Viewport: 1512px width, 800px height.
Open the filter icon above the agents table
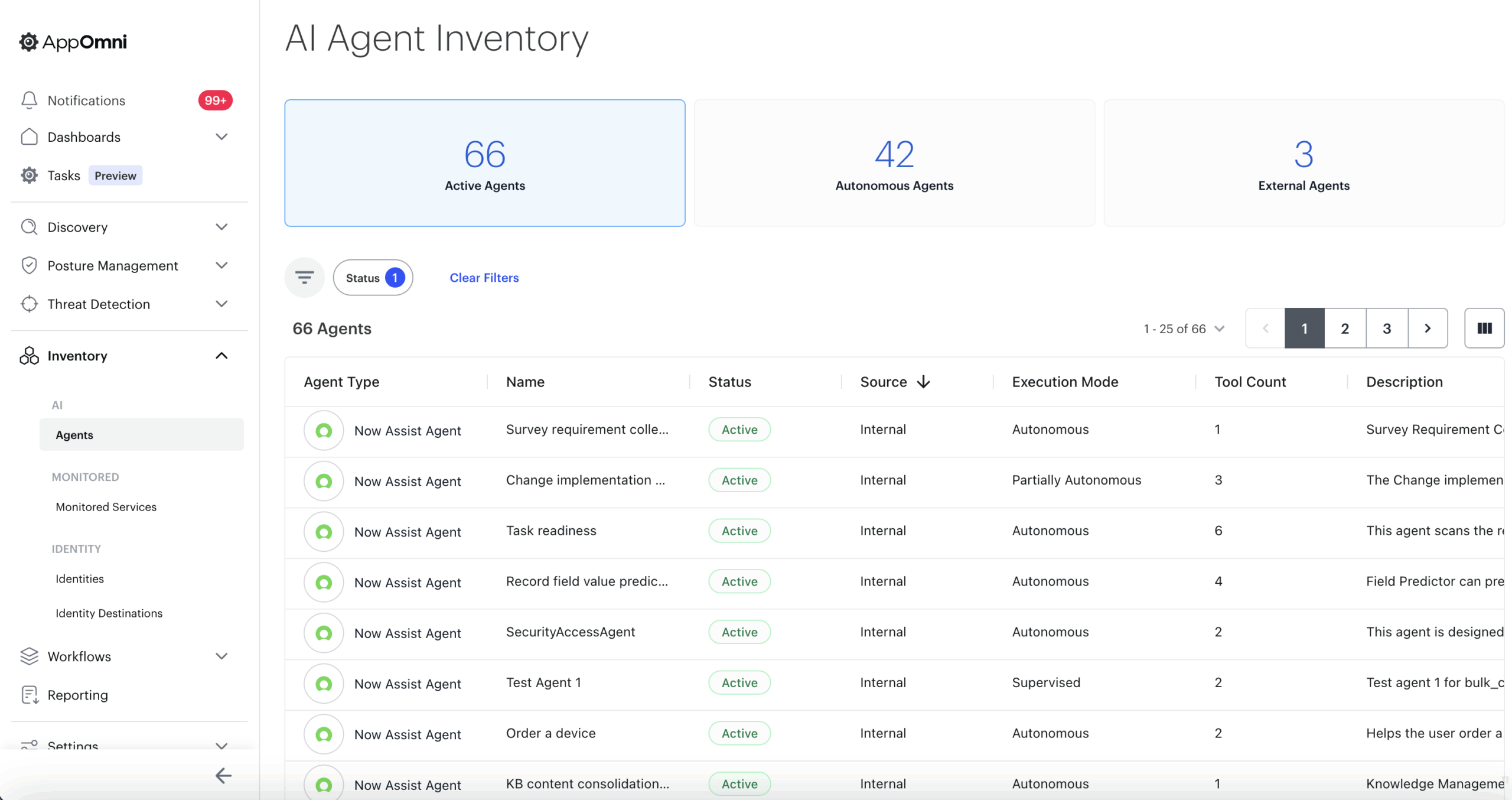coord(304,277)
